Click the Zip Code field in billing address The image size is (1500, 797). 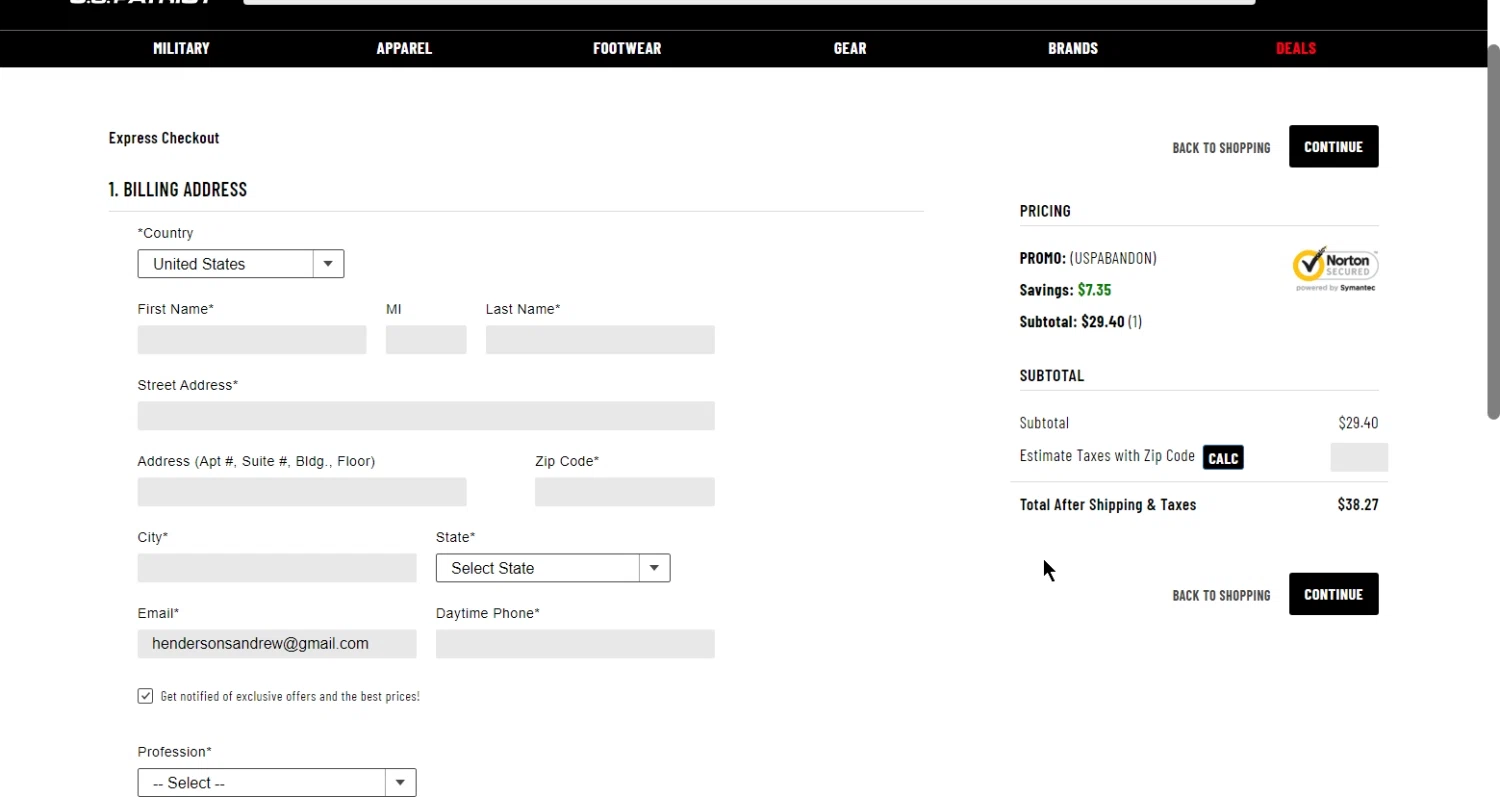pyautogui.click(x=625, y=492)
